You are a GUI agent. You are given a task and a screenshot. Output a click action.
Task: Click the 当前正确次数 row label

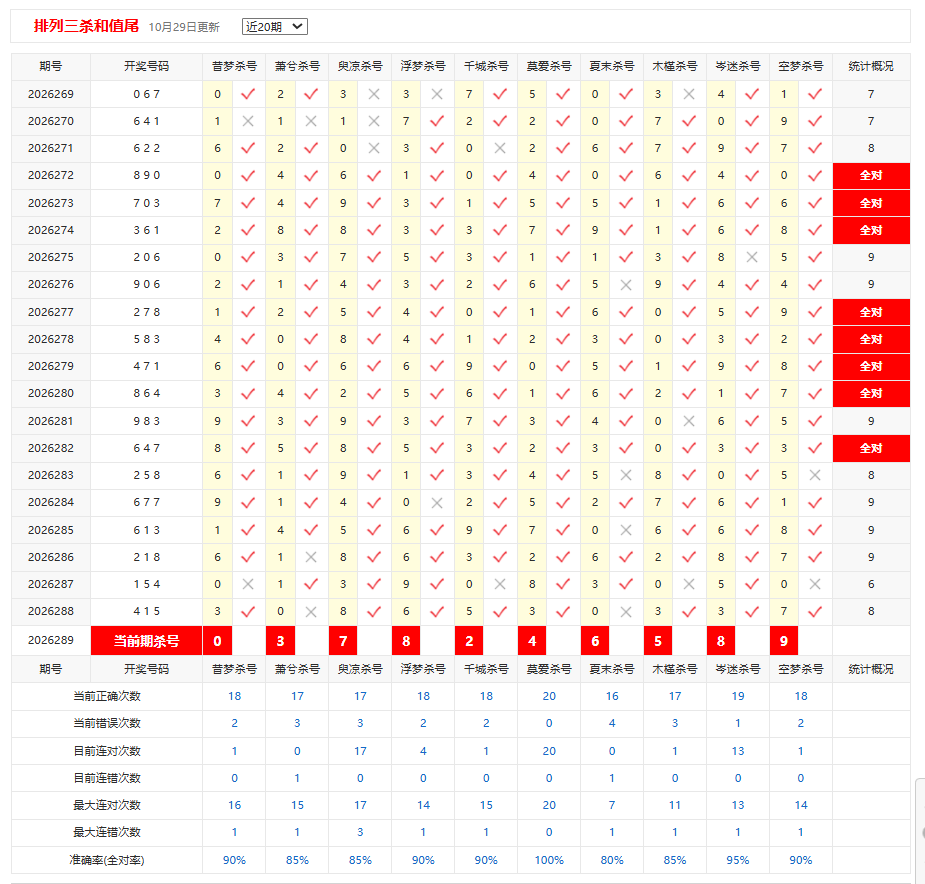(107, 696)
